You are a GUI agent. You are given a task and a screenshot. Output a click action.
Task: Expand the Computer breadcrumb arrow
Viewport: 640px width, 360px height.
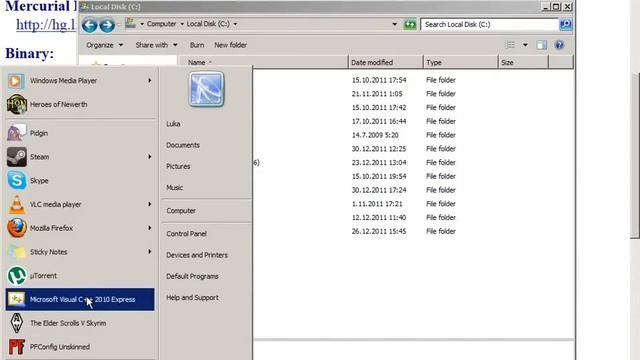pos(182,24)
